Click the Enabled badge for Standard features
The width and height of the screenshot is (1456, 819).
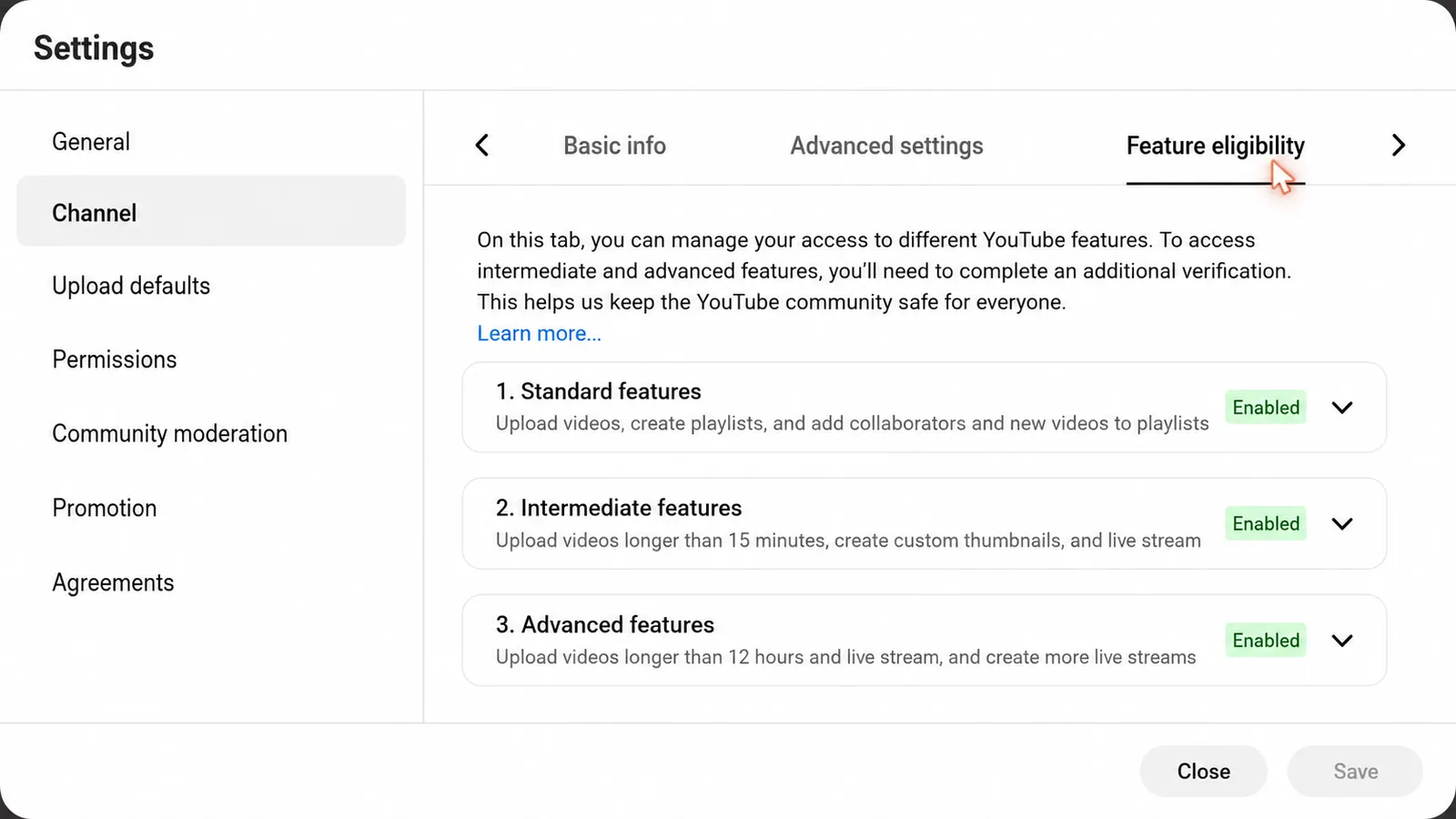coord(1266,408)
